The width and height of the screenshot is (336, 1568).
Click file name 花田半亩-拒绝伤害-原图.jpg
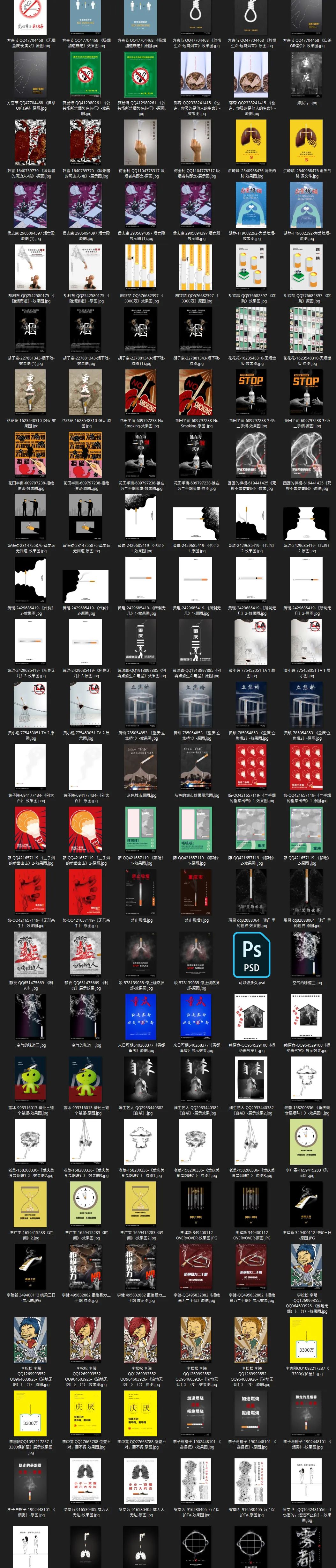pyautogui.click(x=86, y=486)
